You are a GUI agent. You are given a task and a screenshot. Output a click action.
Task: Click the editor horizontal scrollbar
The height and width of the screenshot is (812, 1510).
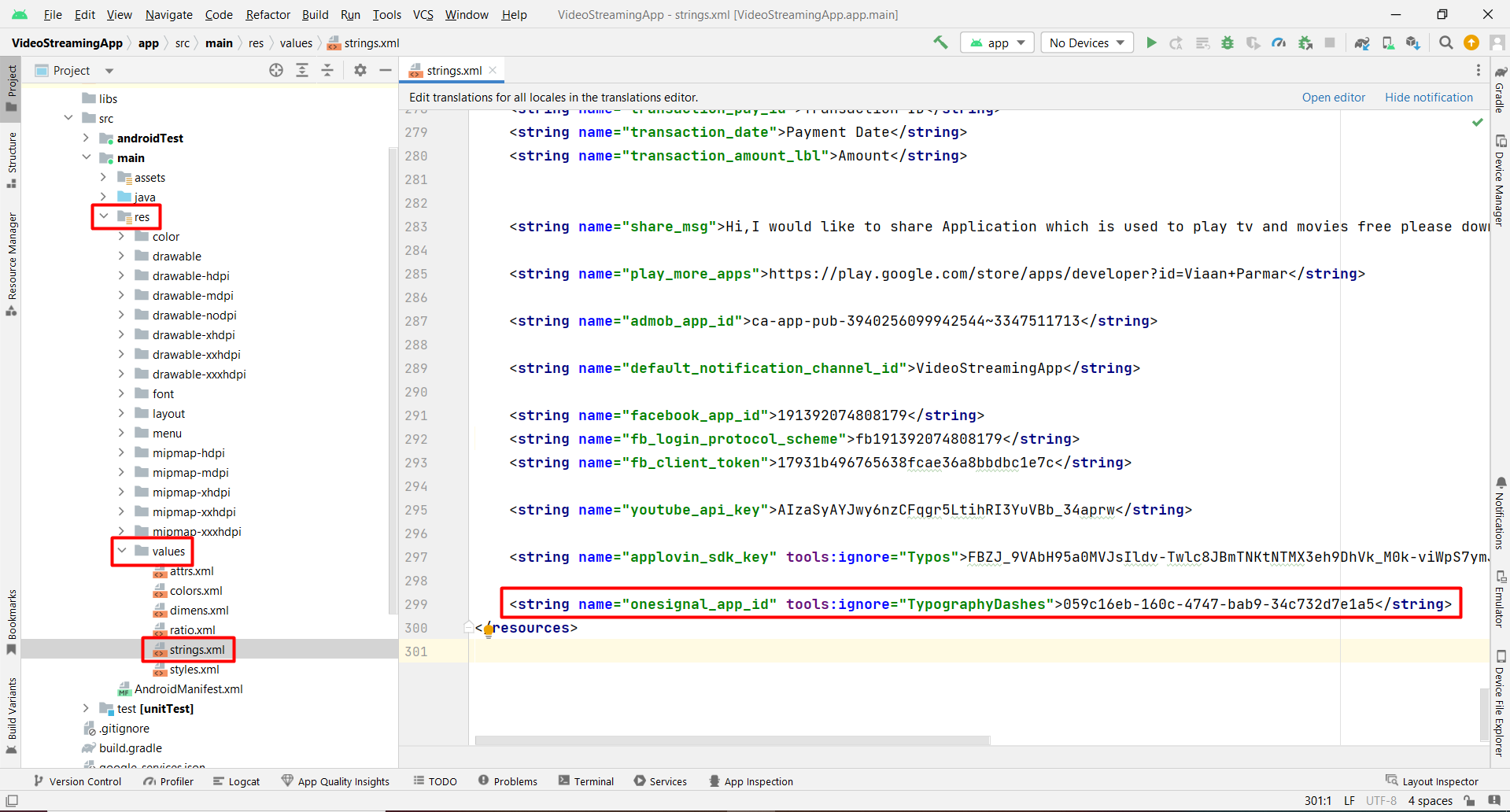point(732,740)
